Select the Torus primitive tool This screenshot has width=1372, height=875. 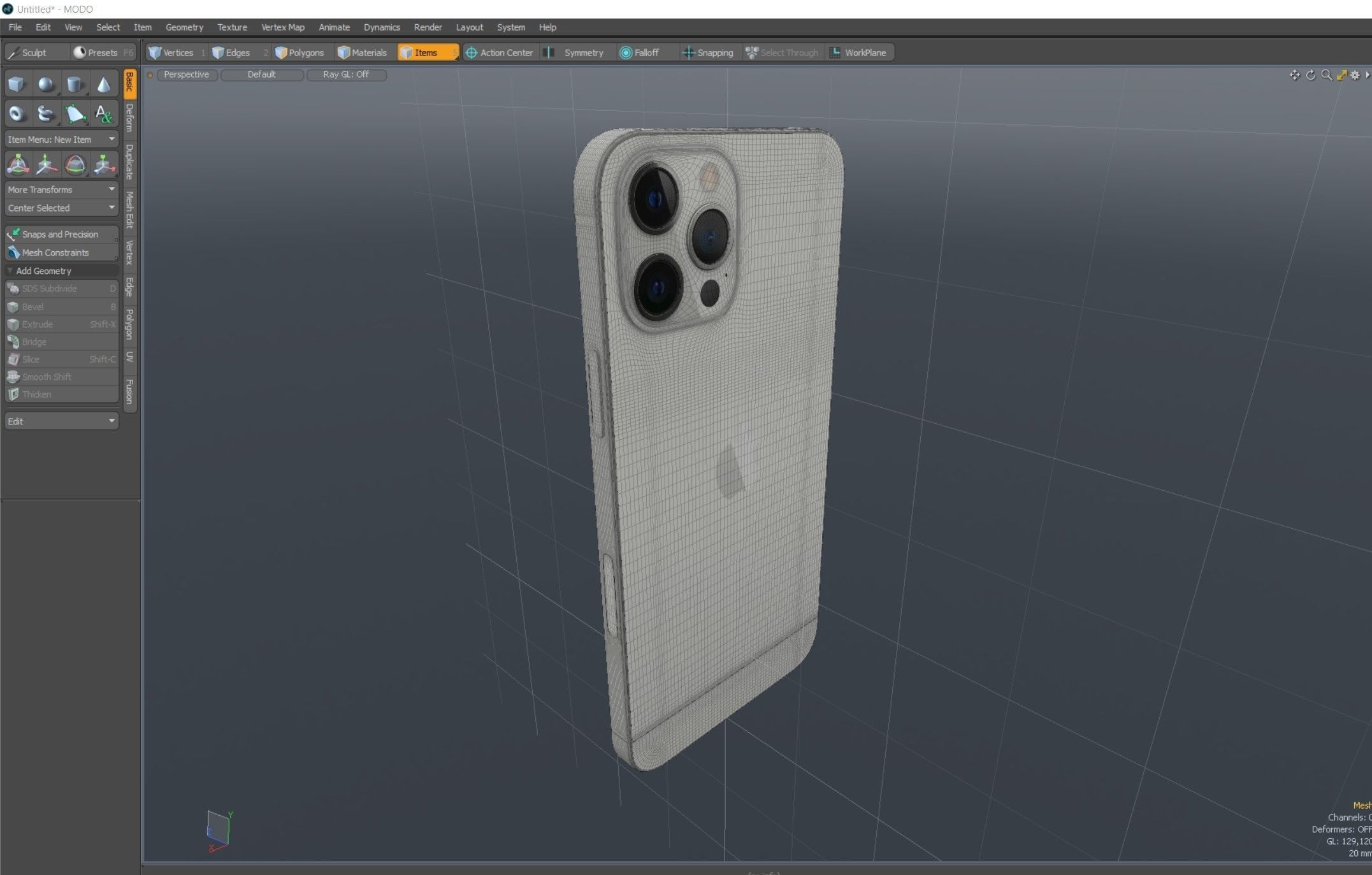click(x=17, y=114)
